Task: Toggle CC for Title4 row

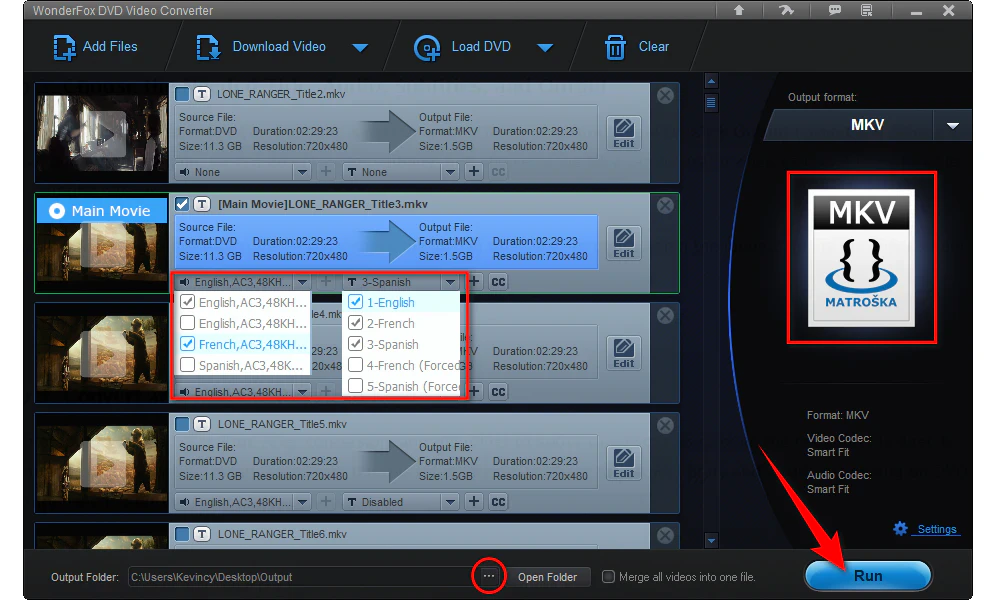Action: [x=498, y=391]
